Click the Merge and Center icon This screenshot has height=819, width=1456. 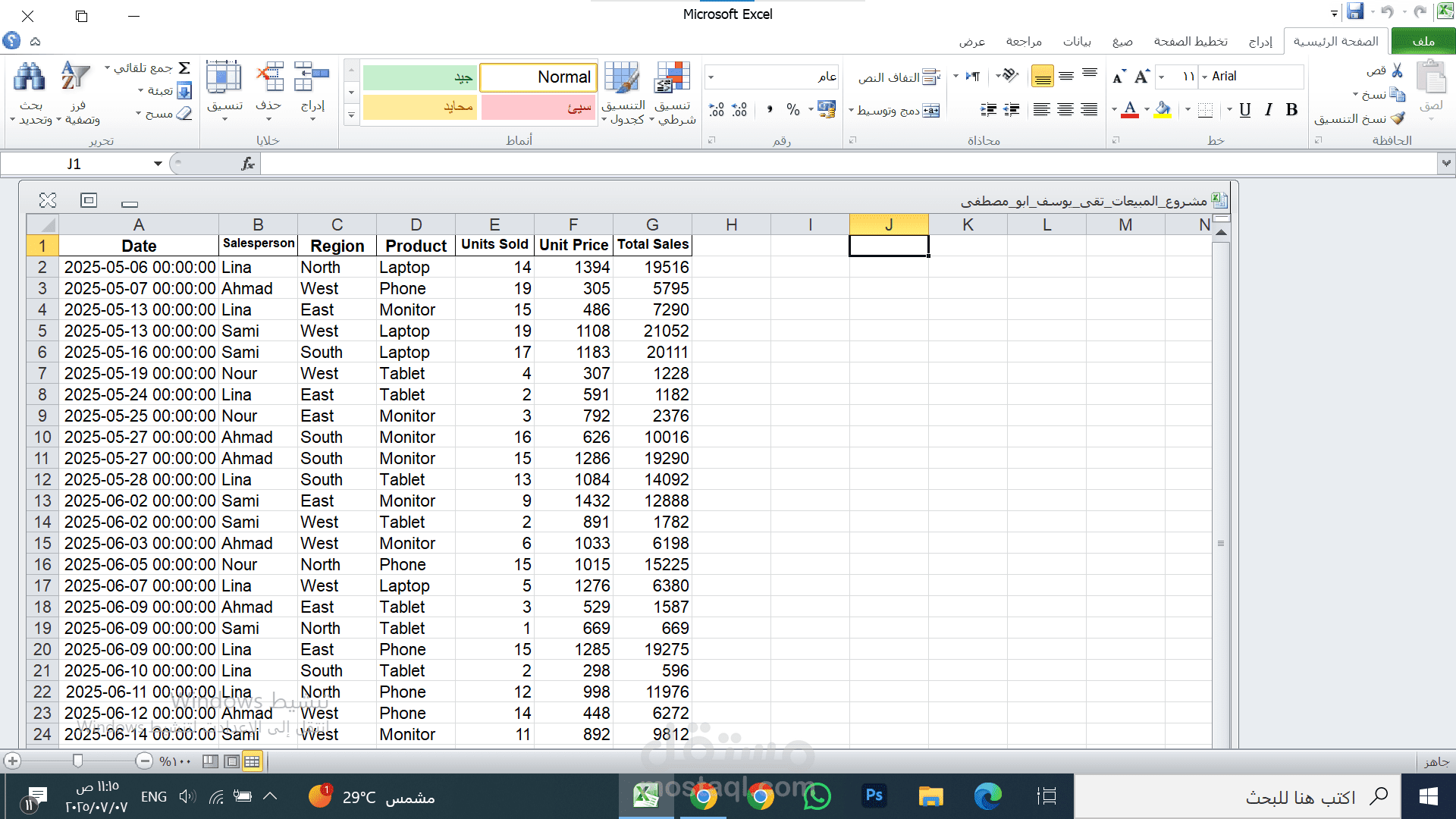coord(931,111)
